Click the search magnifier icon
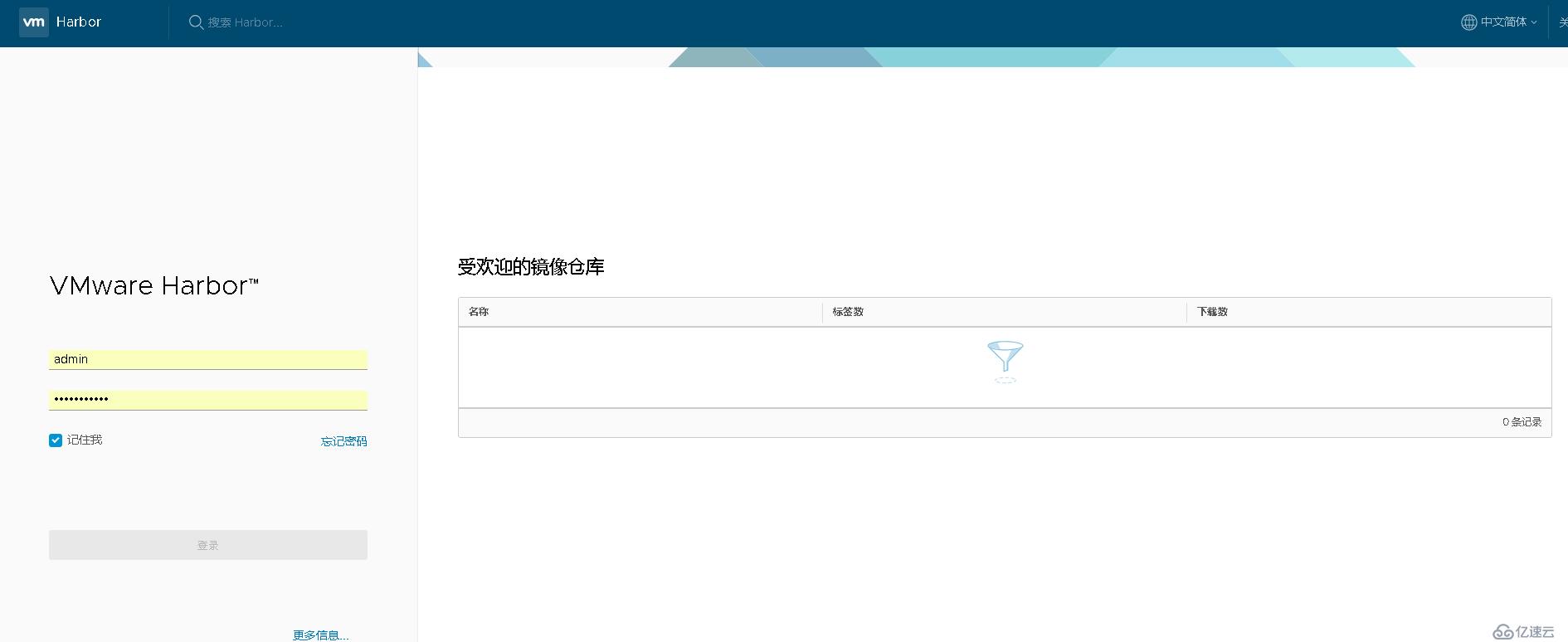The image size is (1568, 642). point(196,22)
